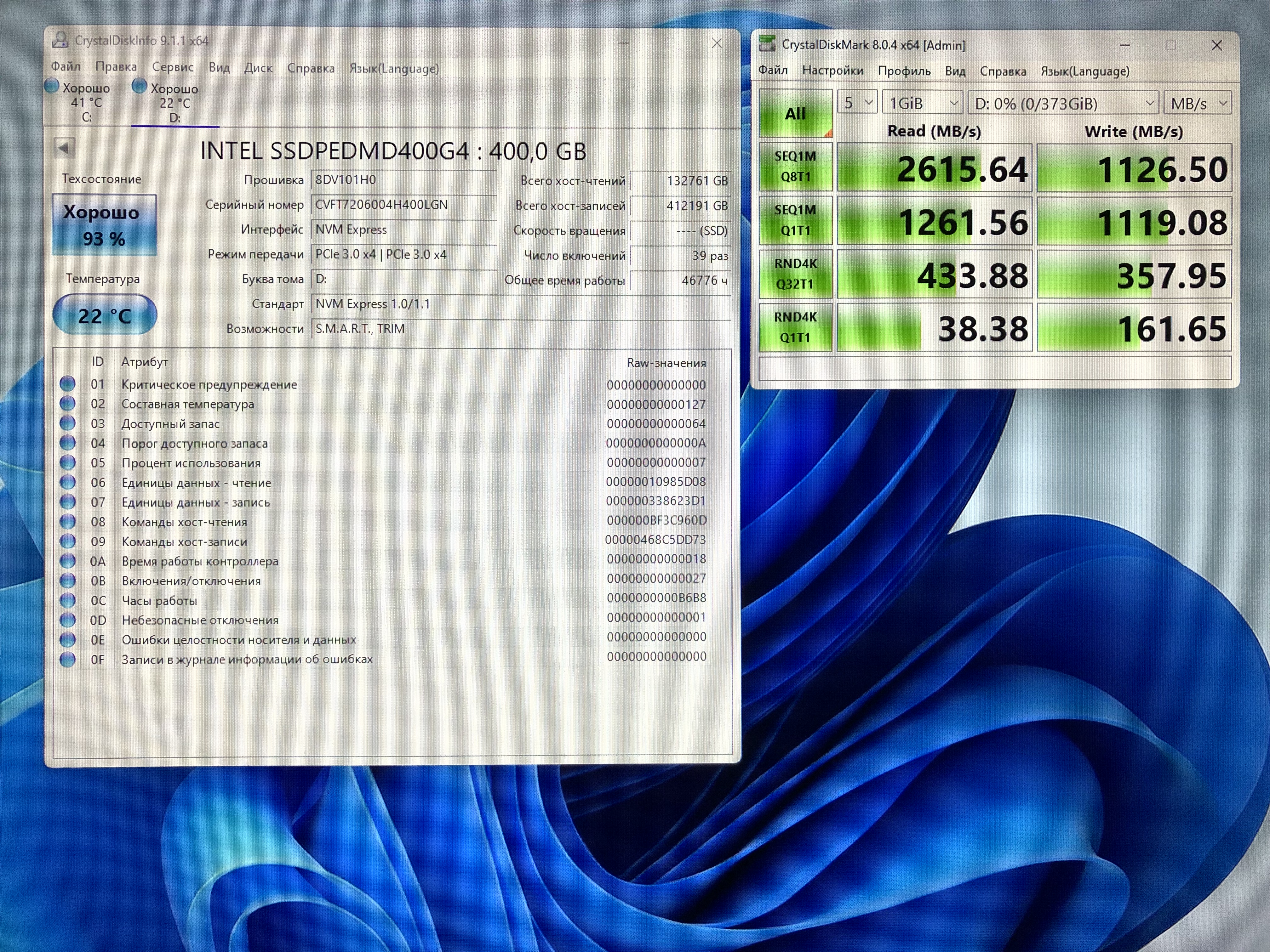Open the MB/s unit dropdown
This screenshot has width=1270, height=952.
(1198, 104)
